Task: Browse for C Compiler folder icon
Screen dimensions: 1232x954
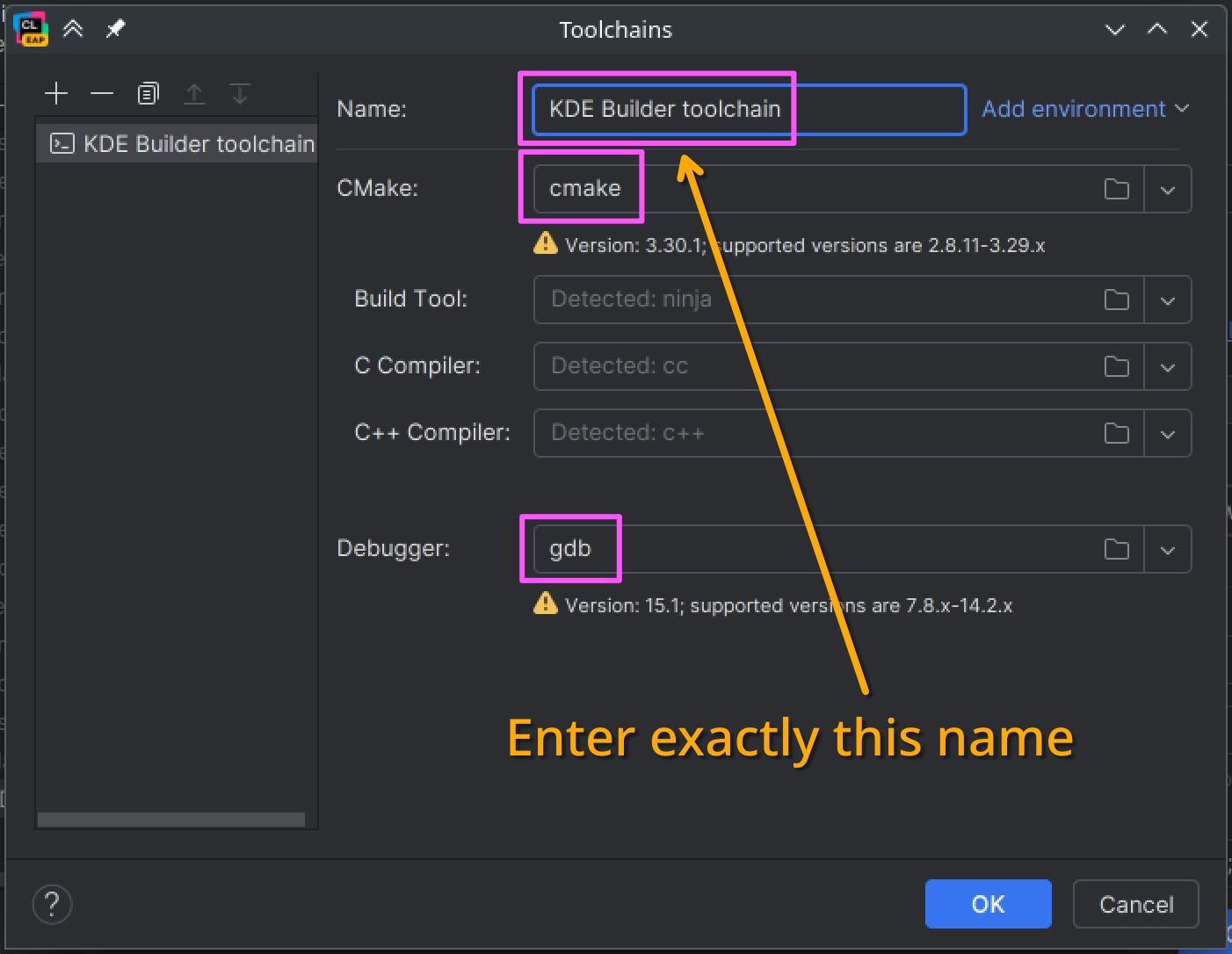Action: [1117, 366]
